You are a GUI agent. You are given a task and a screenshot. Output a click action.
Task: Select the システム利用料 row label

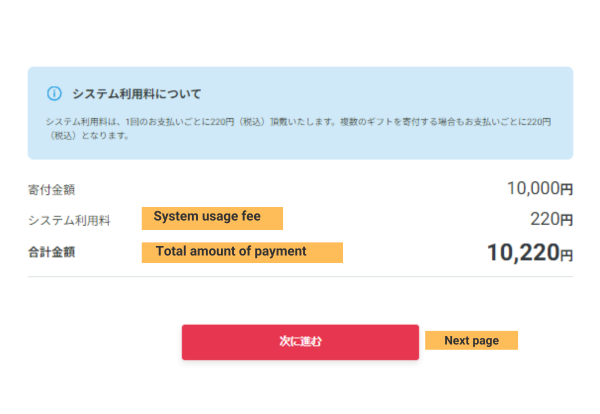click(70, 220)
